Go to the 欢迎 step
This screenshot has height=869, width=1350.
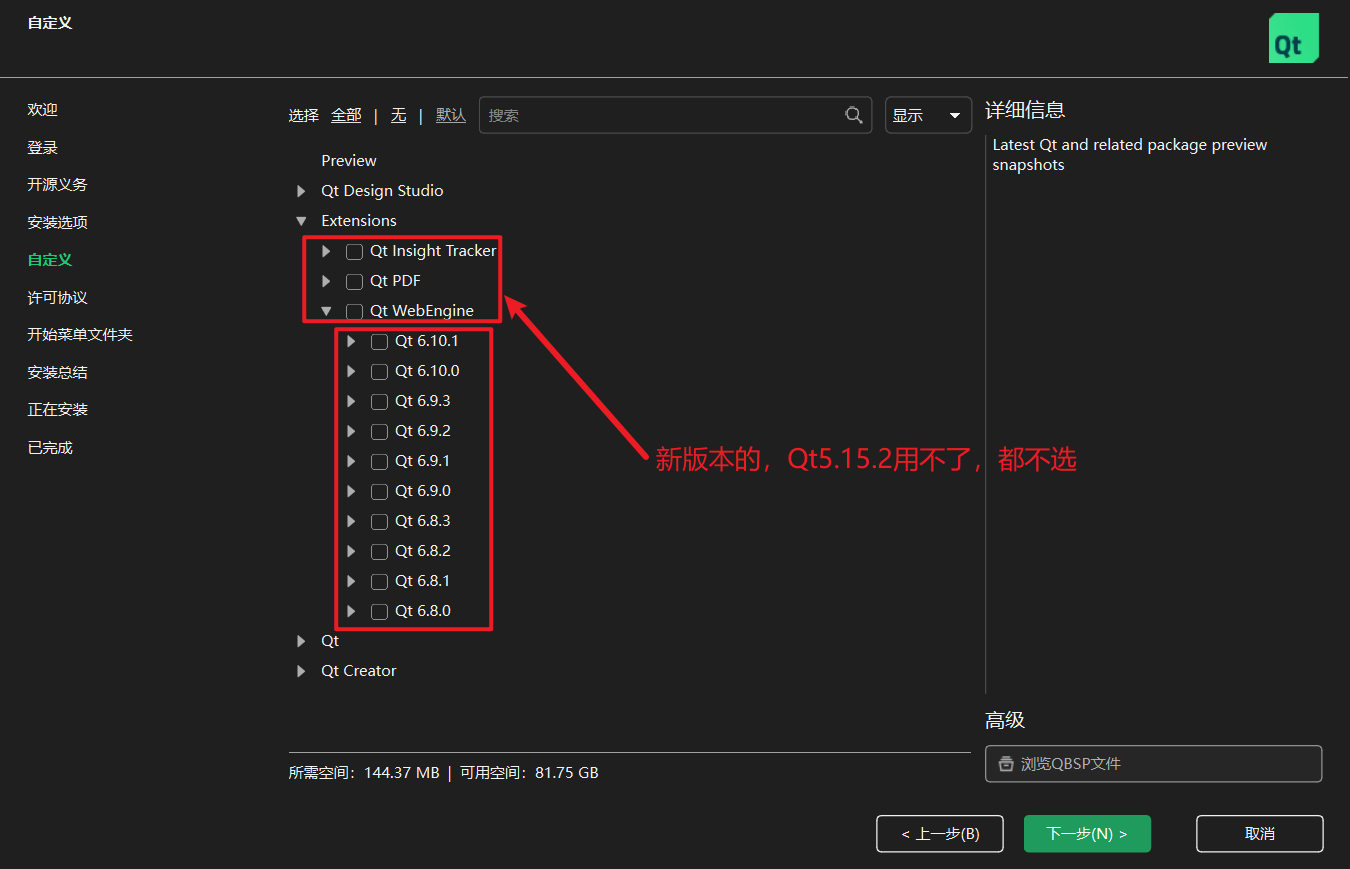pos(43,110)
